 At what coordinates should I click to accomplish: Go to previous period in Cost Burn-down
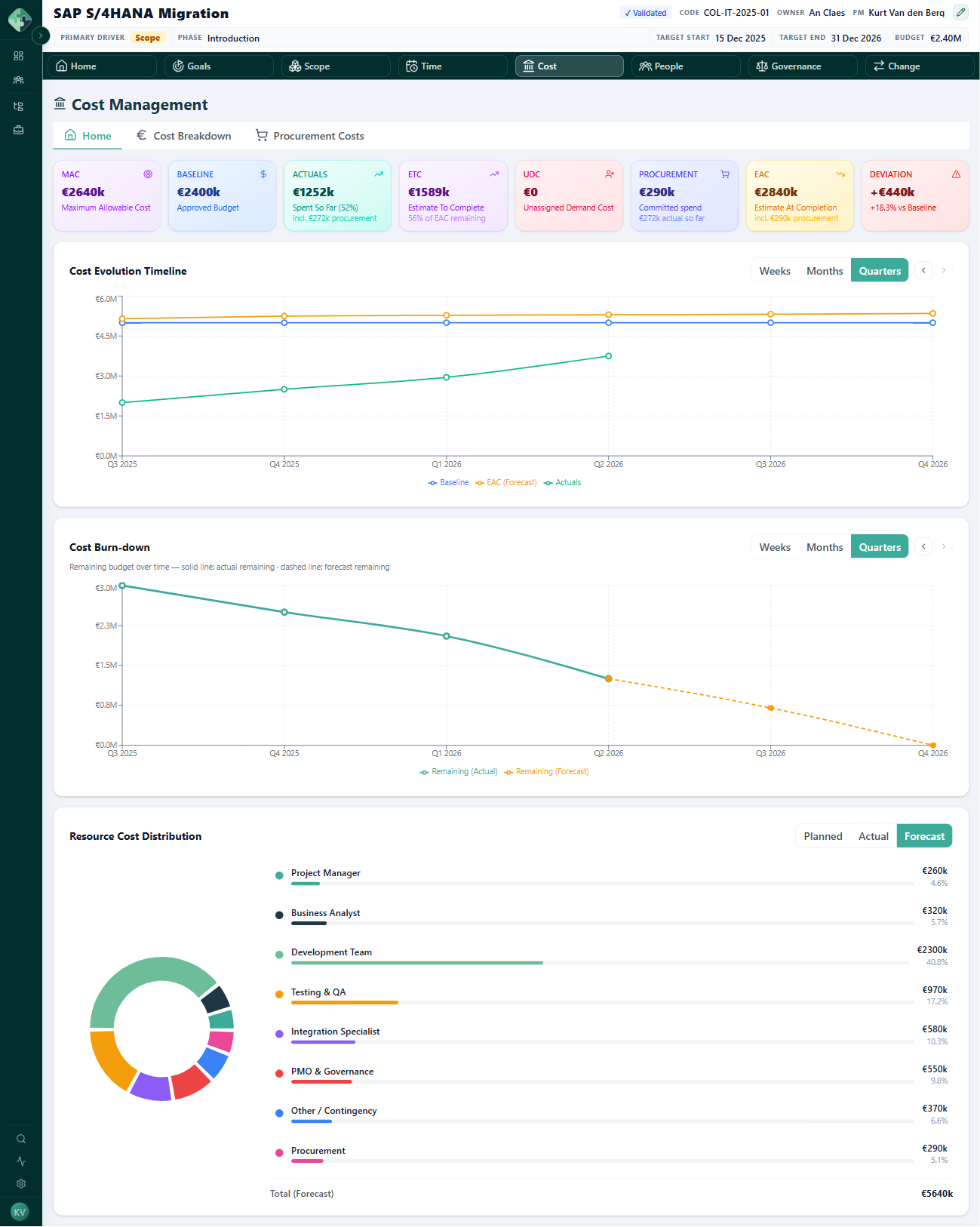[x=923, y=546]
